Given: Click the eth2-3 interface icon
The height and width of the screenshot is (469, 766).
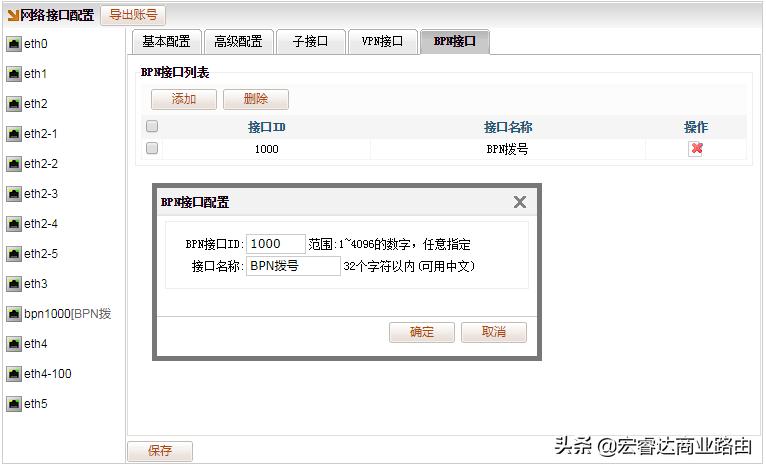Looking at the screenshot, I should click(14, 194).
